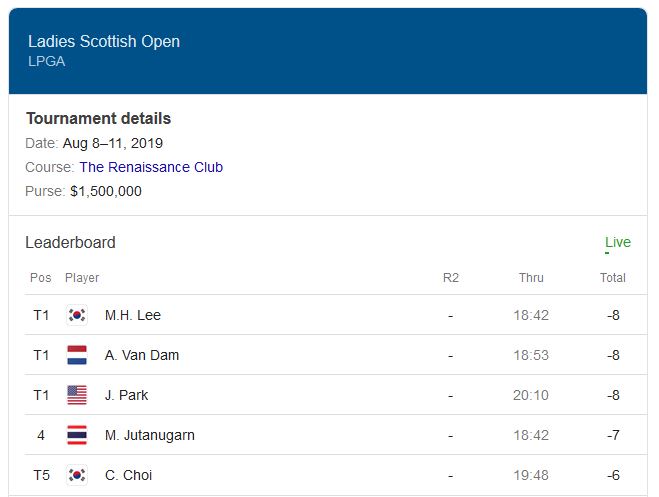Select player M. Jutanugarn
This screenshot has height=497, width=659.
coord(149,435)
